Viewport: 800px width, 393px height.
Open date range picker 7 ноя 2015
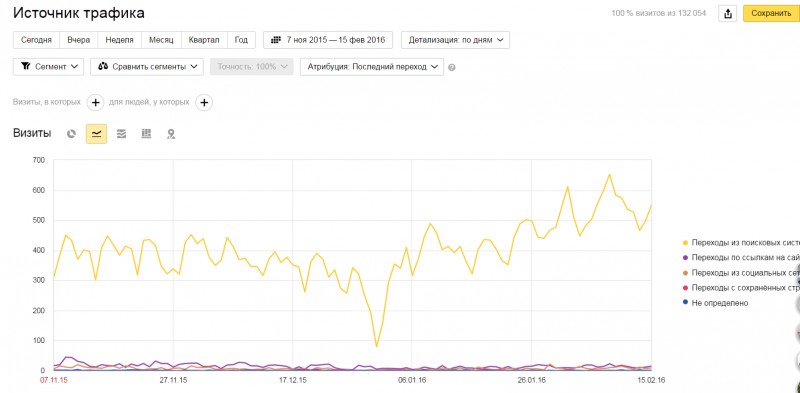click(x=328, y=40)
